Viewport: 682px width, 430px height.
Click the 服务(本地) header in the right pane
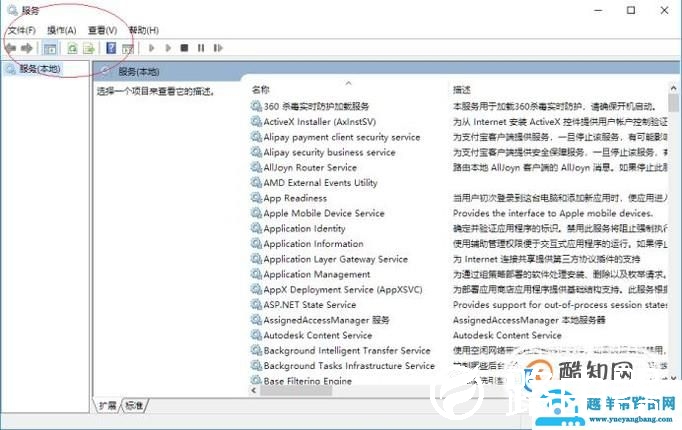139,72
